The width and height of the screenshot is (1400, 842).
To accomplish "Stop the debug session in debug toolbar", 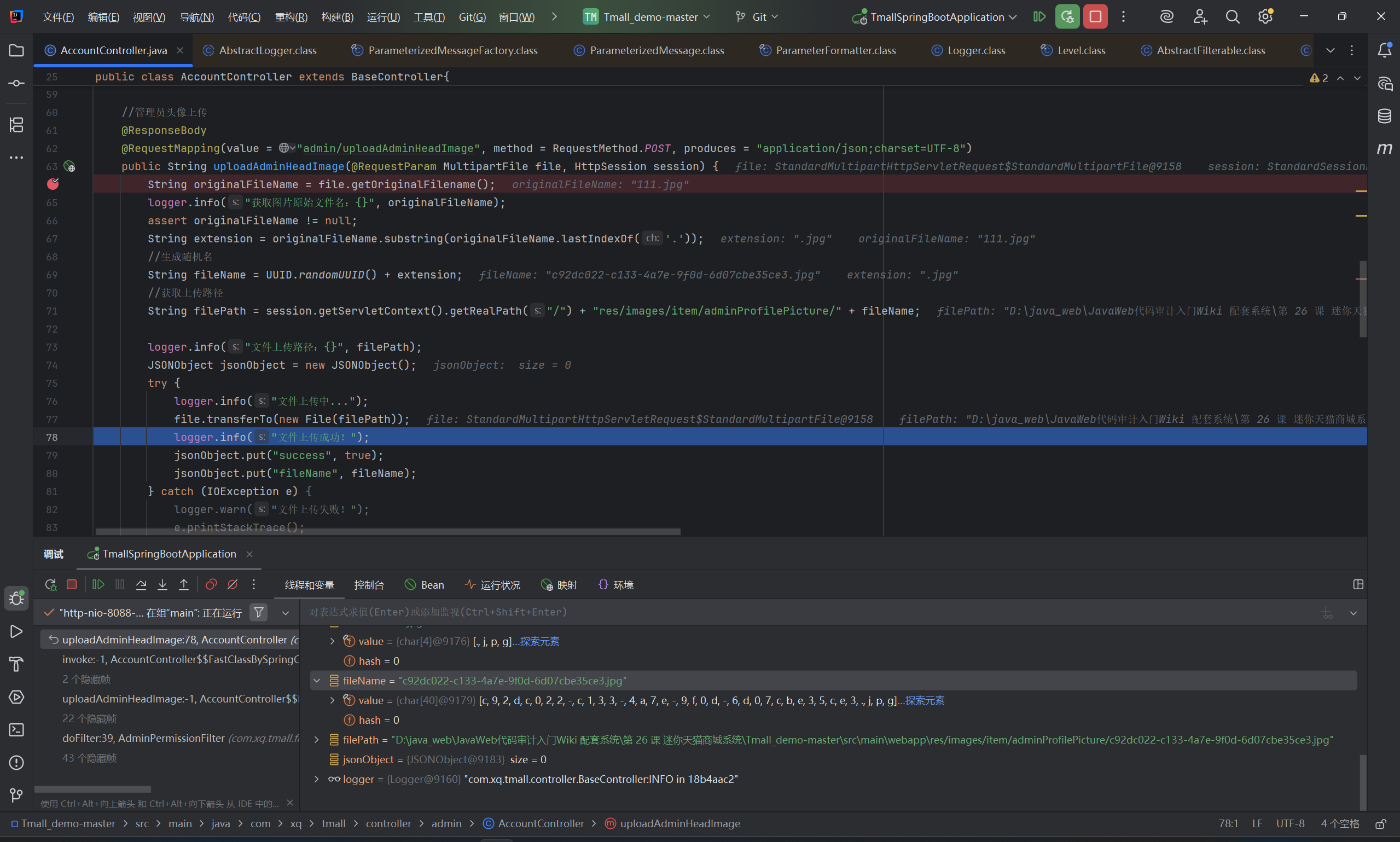I will 72,584.
